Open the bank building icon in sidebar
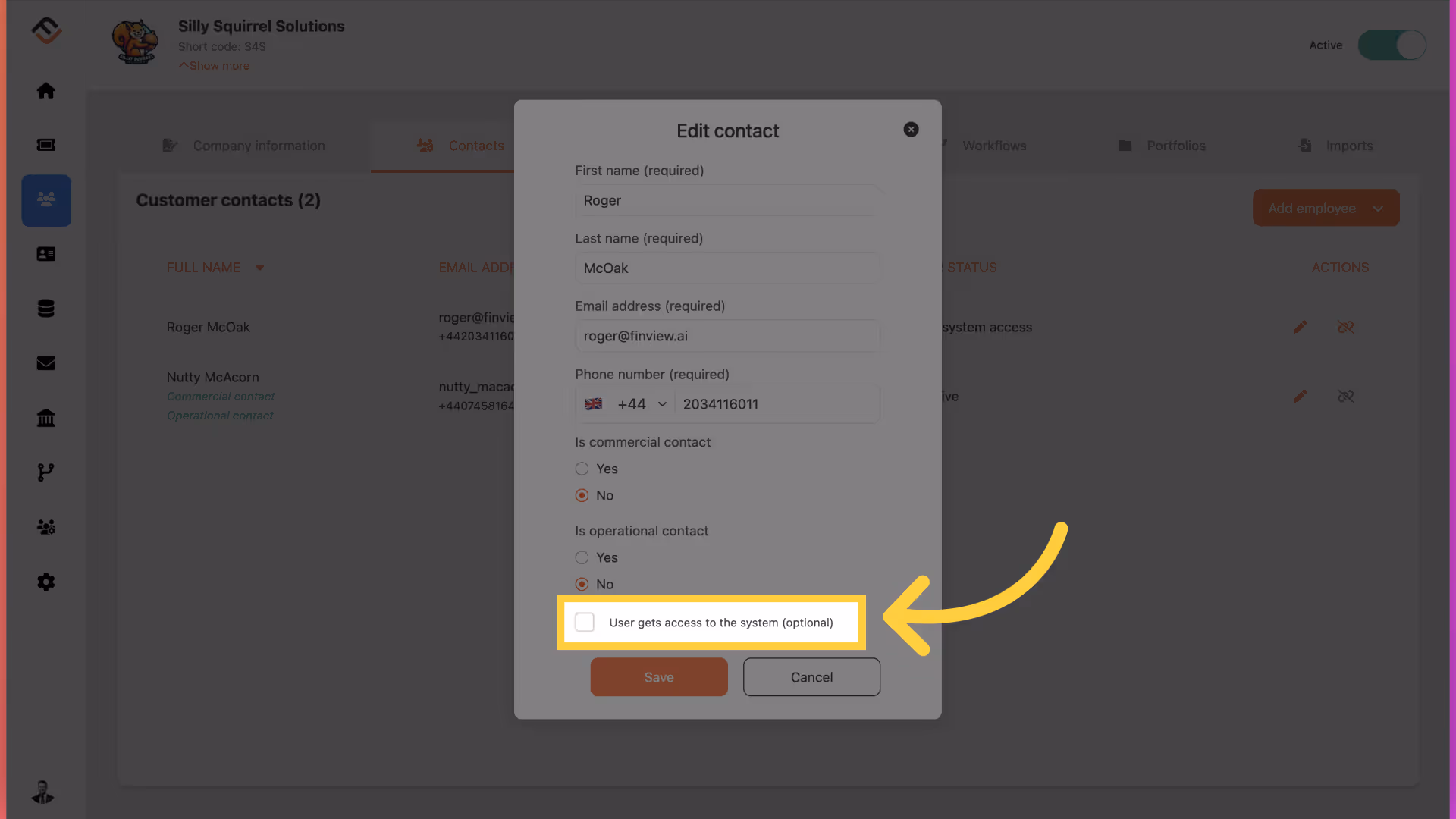 46,418
